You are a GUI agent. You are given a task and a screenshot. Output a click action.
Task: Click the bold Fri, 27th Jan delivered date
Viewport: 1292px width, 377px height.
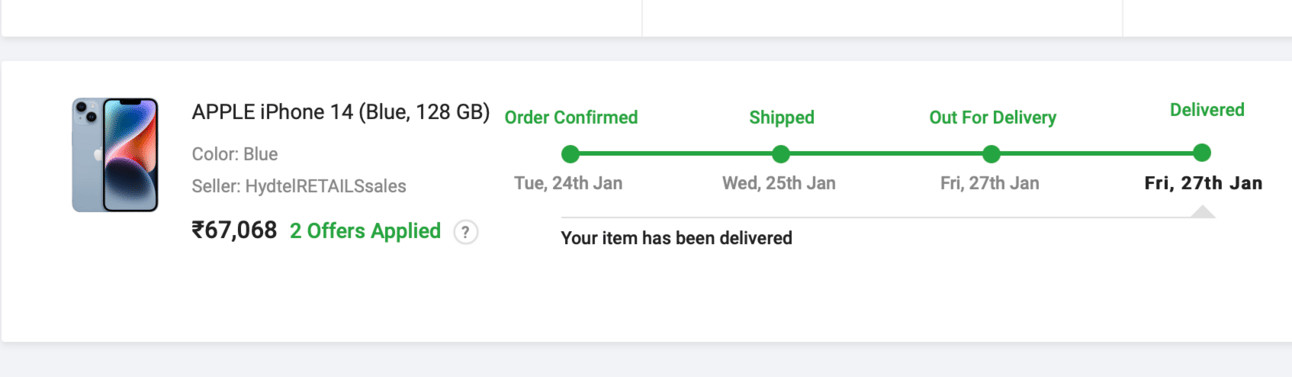(x=1204, y=183)
